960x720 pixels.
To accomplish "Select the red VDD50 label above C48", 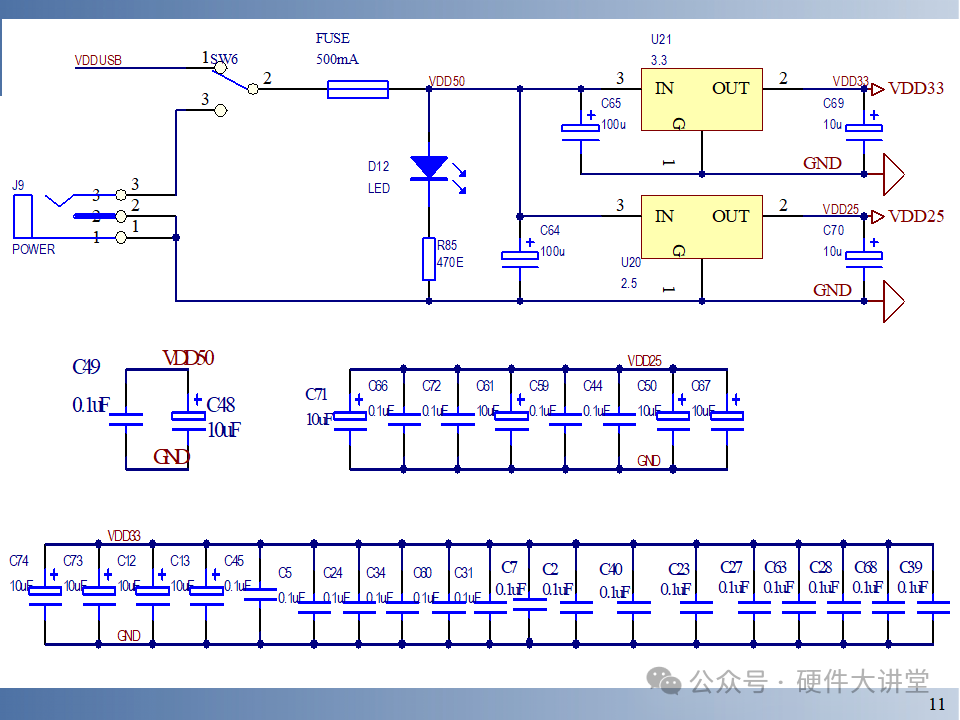I will (188, 358).
